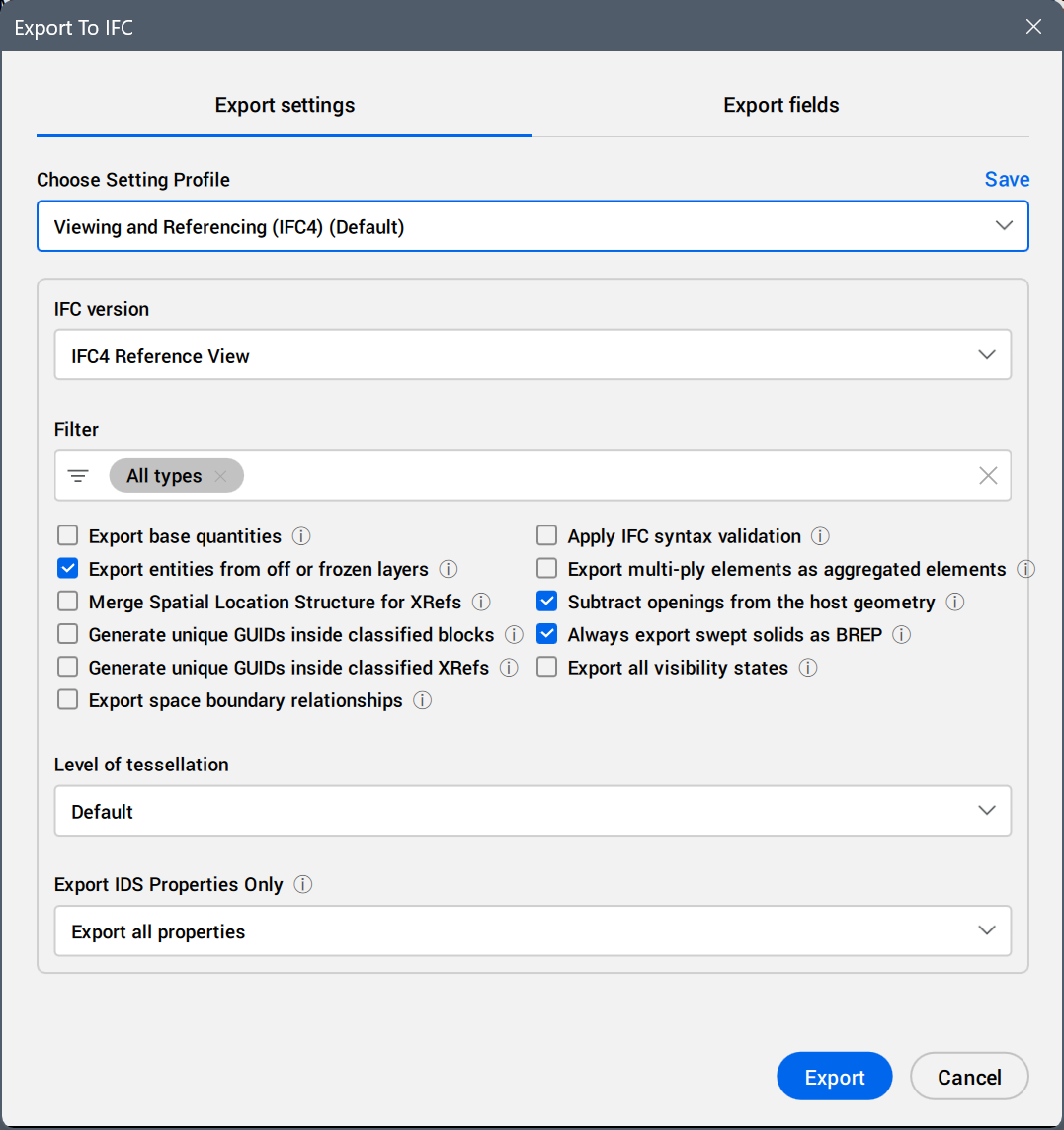
Task: Click info icon next to Export IDS Properties Only
Action: pos(303,884)
